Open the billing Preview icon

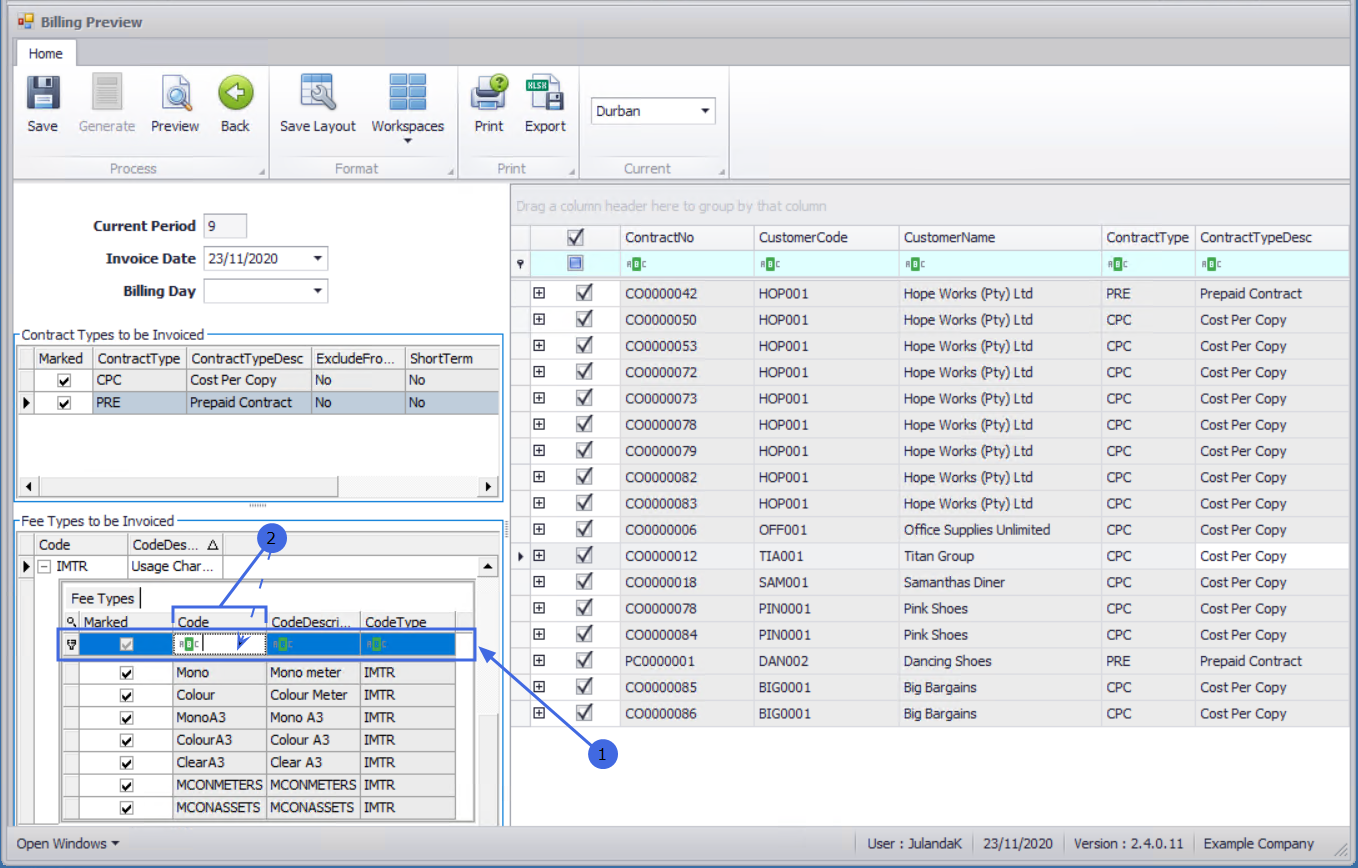tap(175, 94)
